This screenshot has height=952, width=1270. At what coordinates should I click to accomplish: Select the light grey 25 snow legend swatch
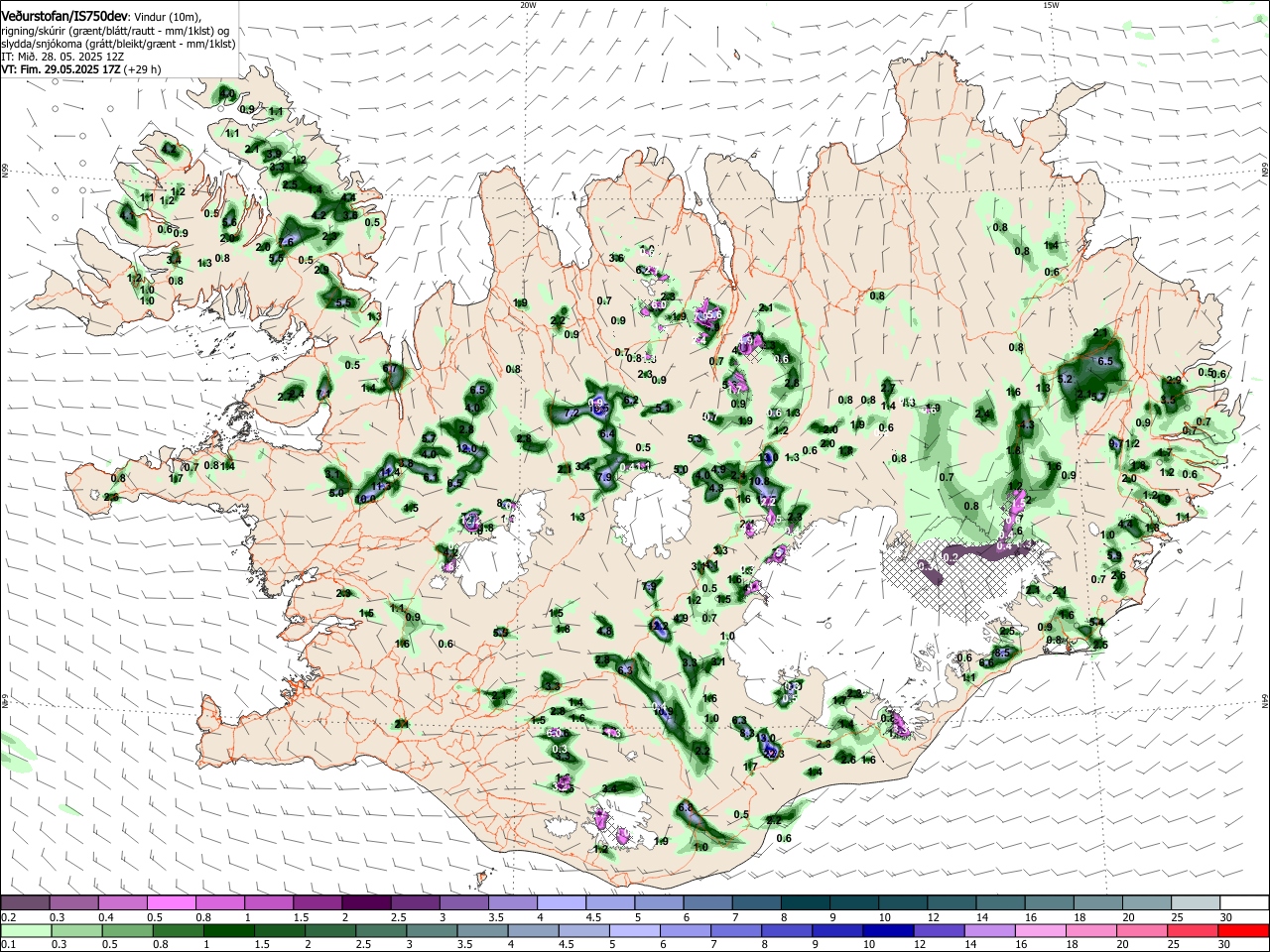1196,903
